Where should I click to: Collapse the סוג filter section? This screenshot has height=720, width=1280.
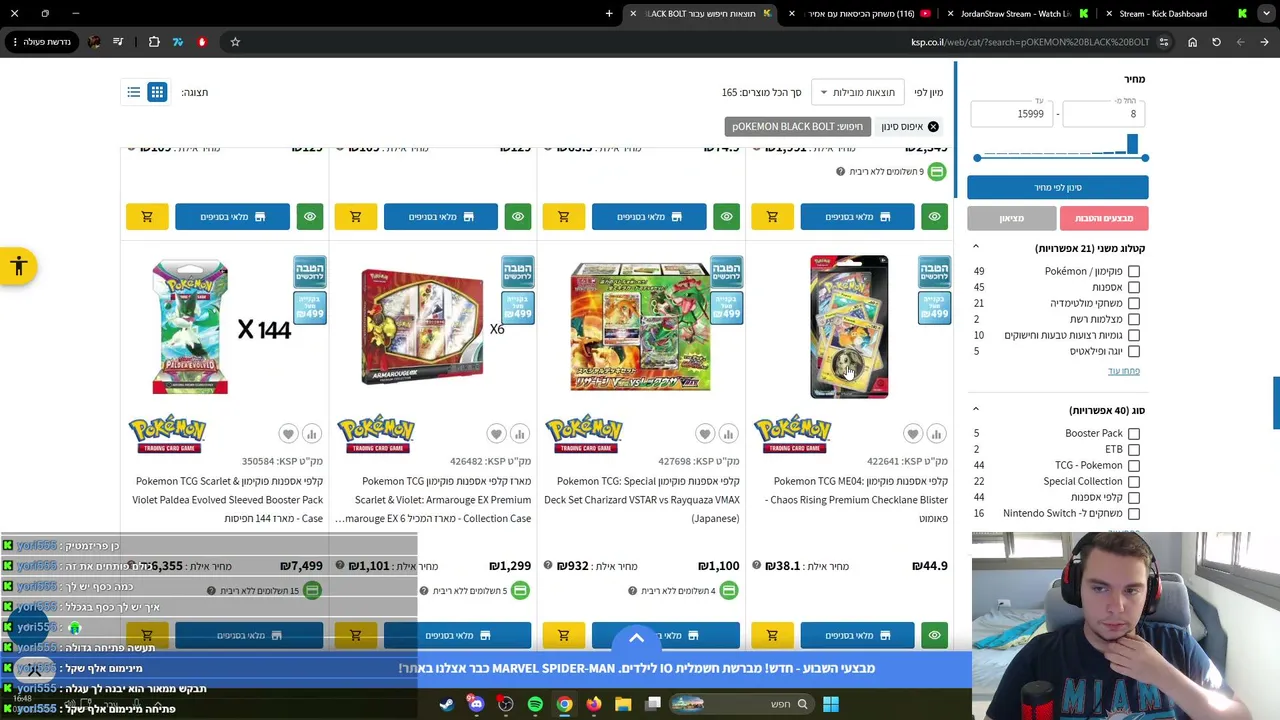[976, 410]
